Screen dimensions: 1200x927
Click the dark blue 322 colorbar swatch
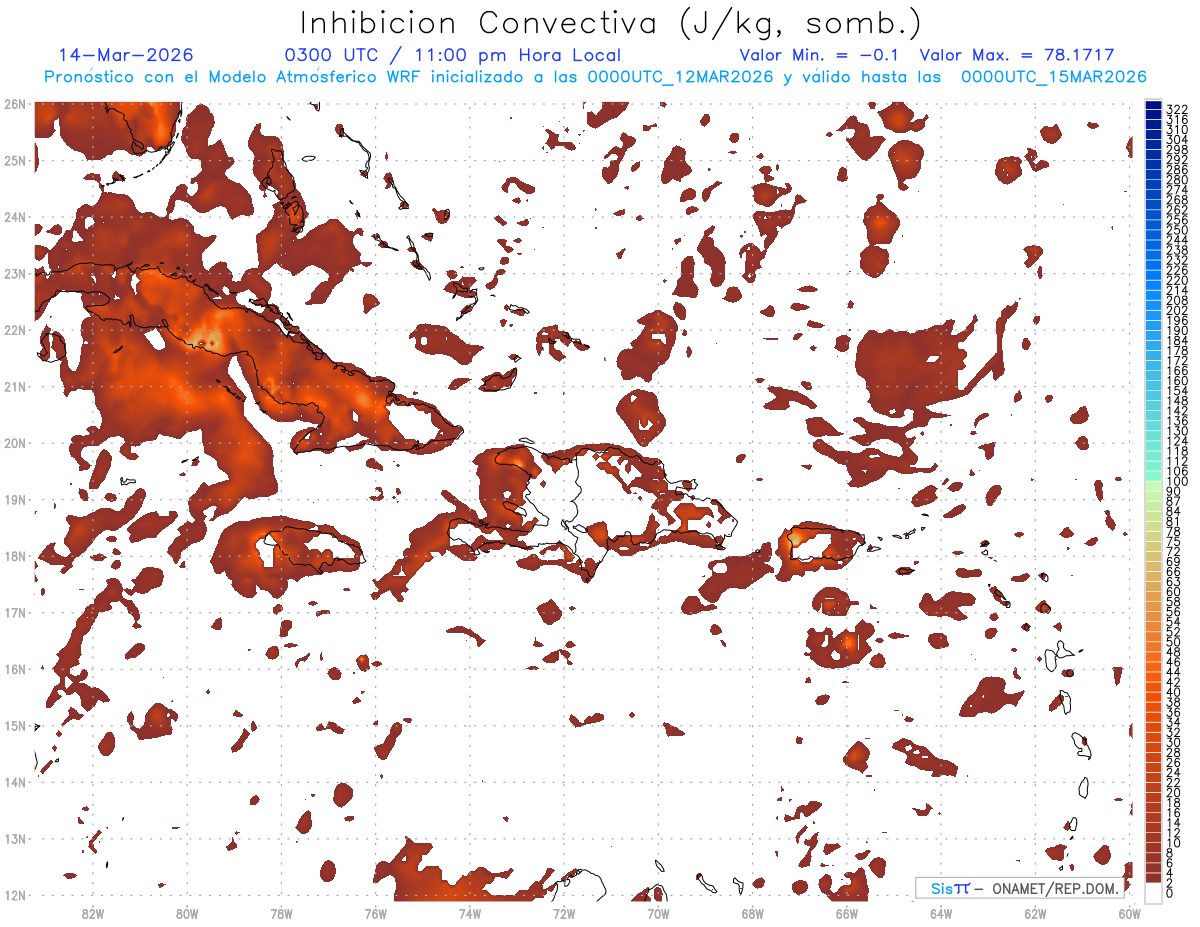(1153, 108)
